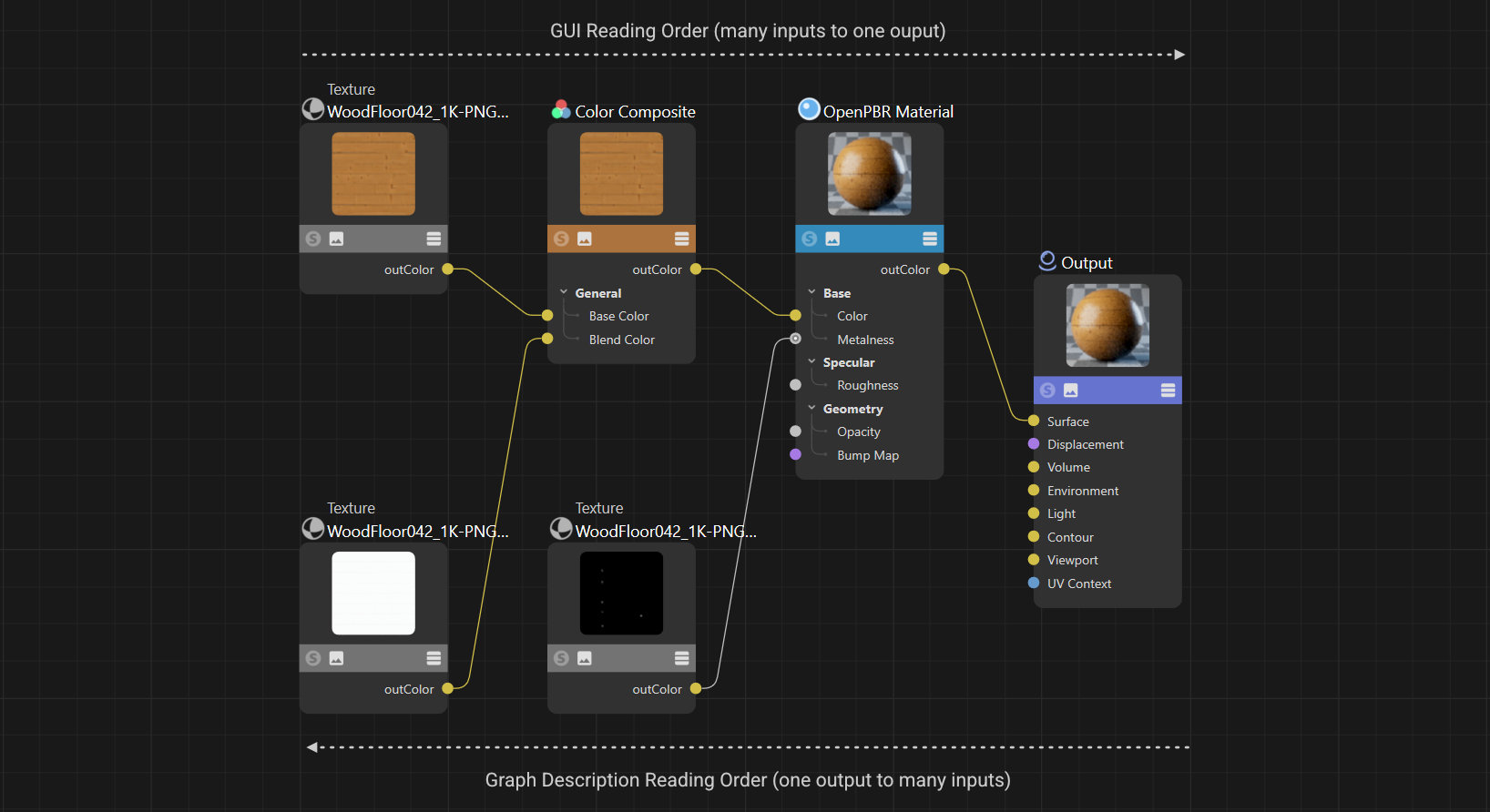Click the solo S icon on Color Composite node
The image size is (1490, 812).
561,239
